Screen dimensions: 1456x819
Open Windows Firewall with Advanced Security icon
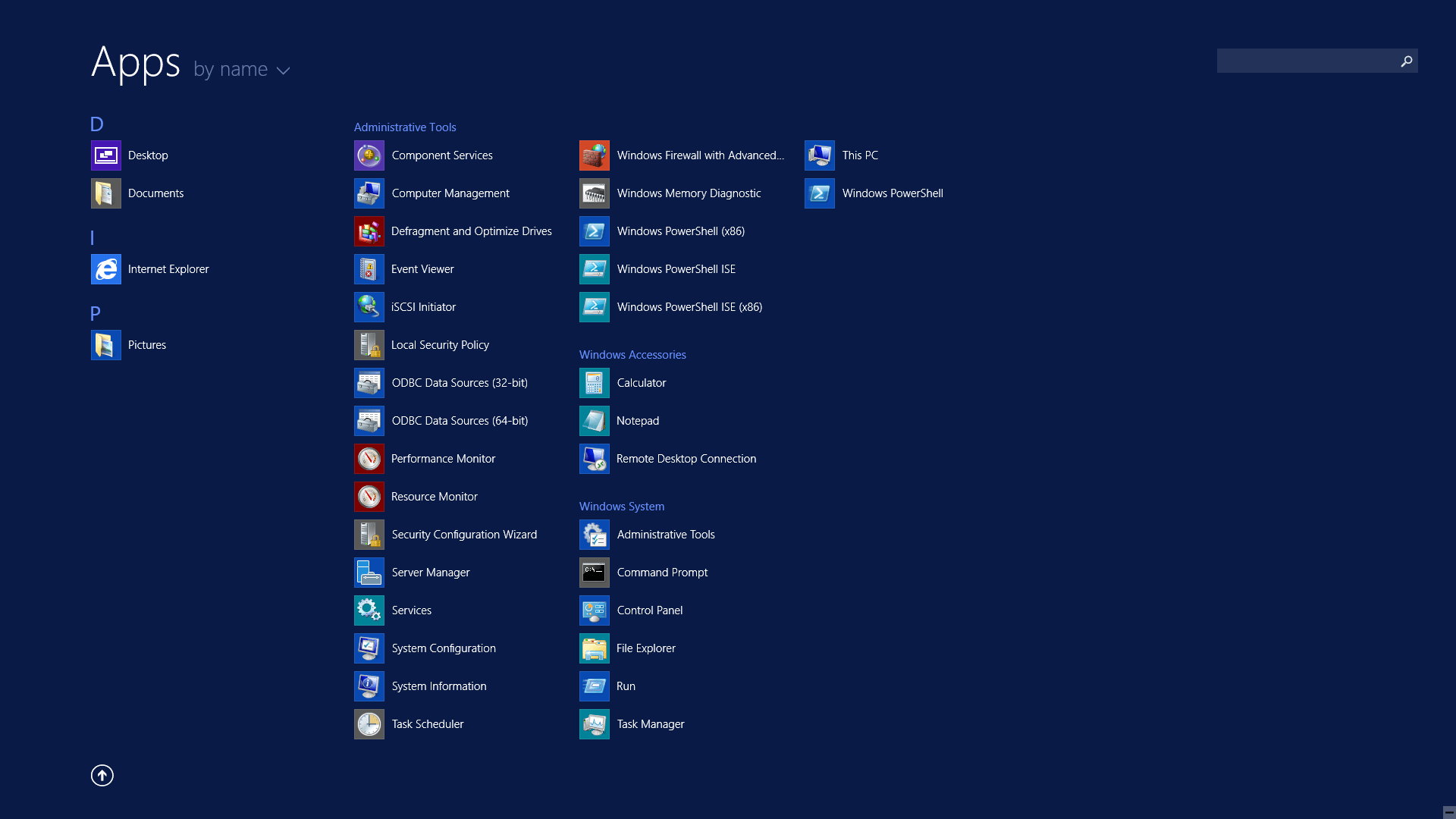pyautogui.click(x=594, y=155)
